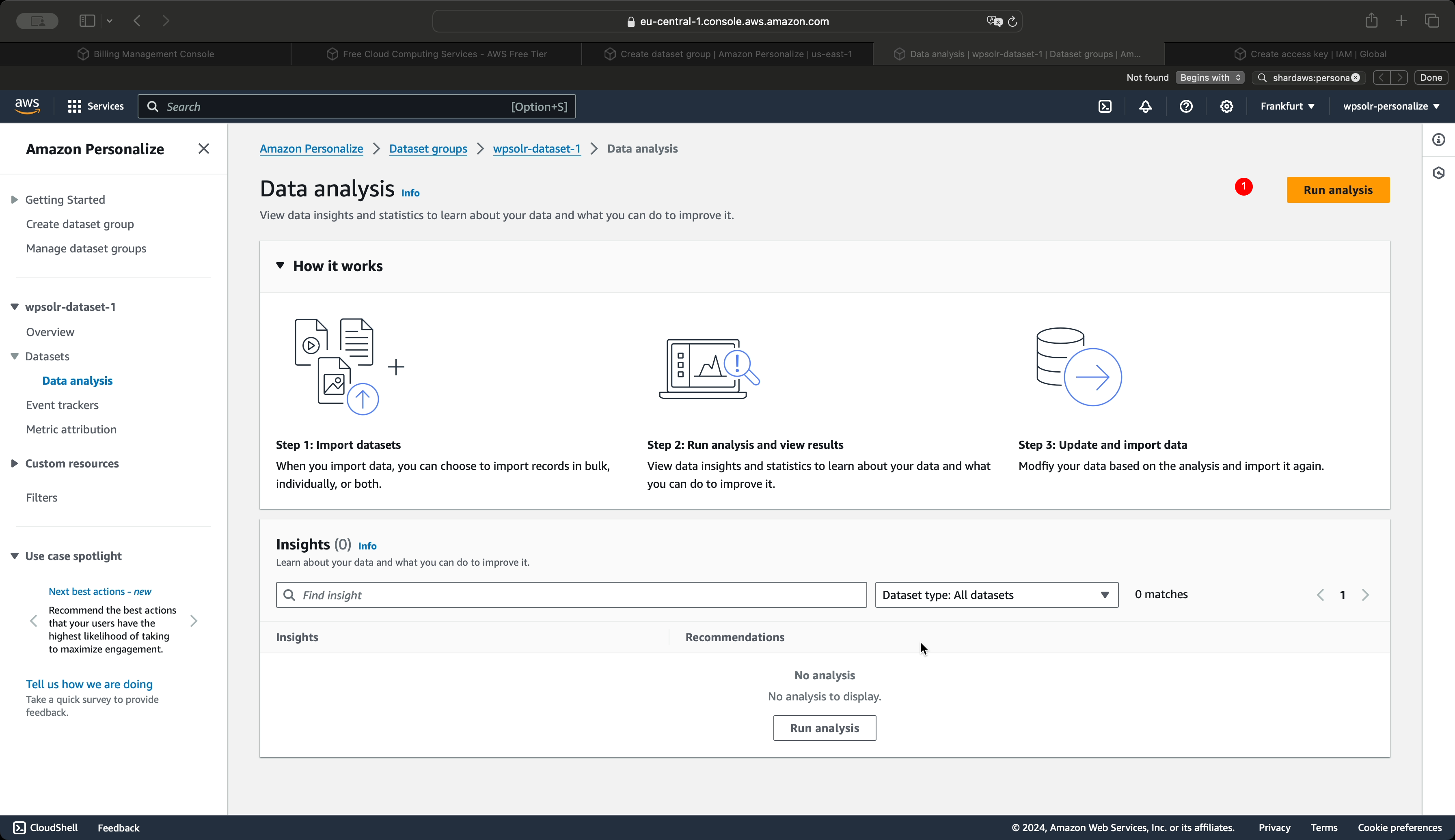1455x840 pixels.
Task: Expand the Custom resources section
Action: click(15, 463)
